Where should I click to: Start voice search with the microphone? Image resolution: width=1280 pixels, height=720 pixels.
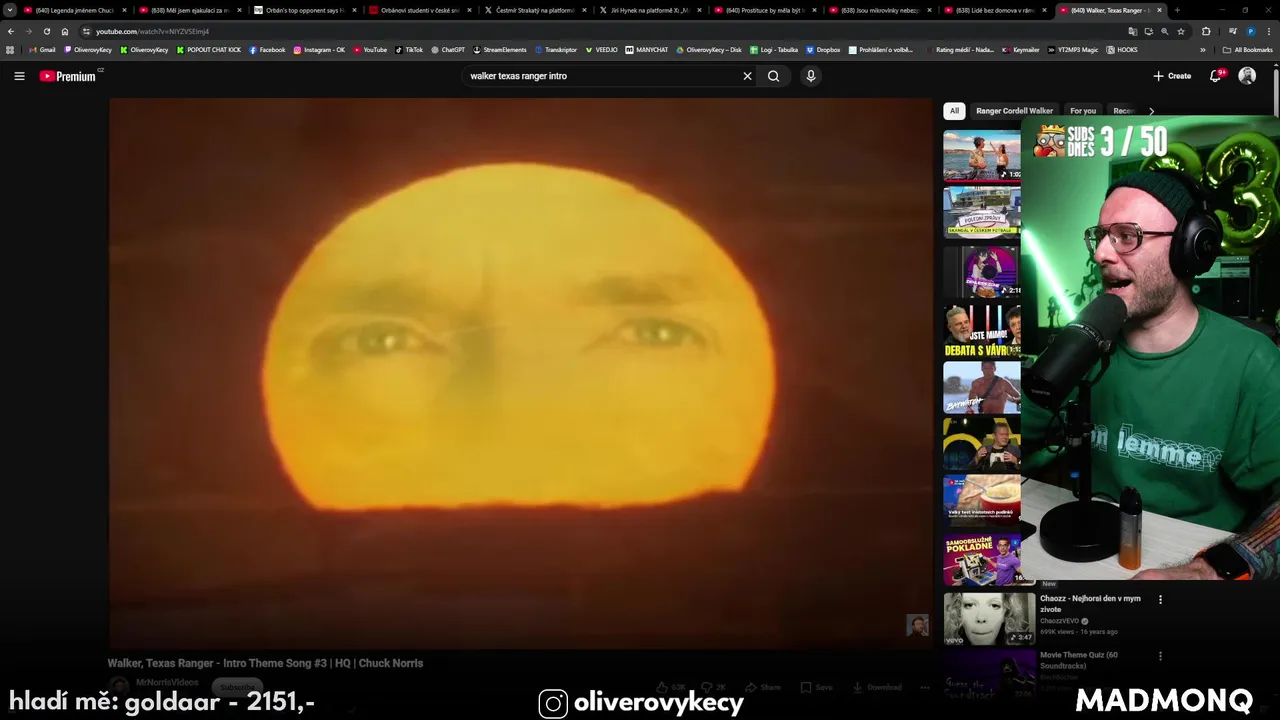pyautogui.click(x=811, y=76)
